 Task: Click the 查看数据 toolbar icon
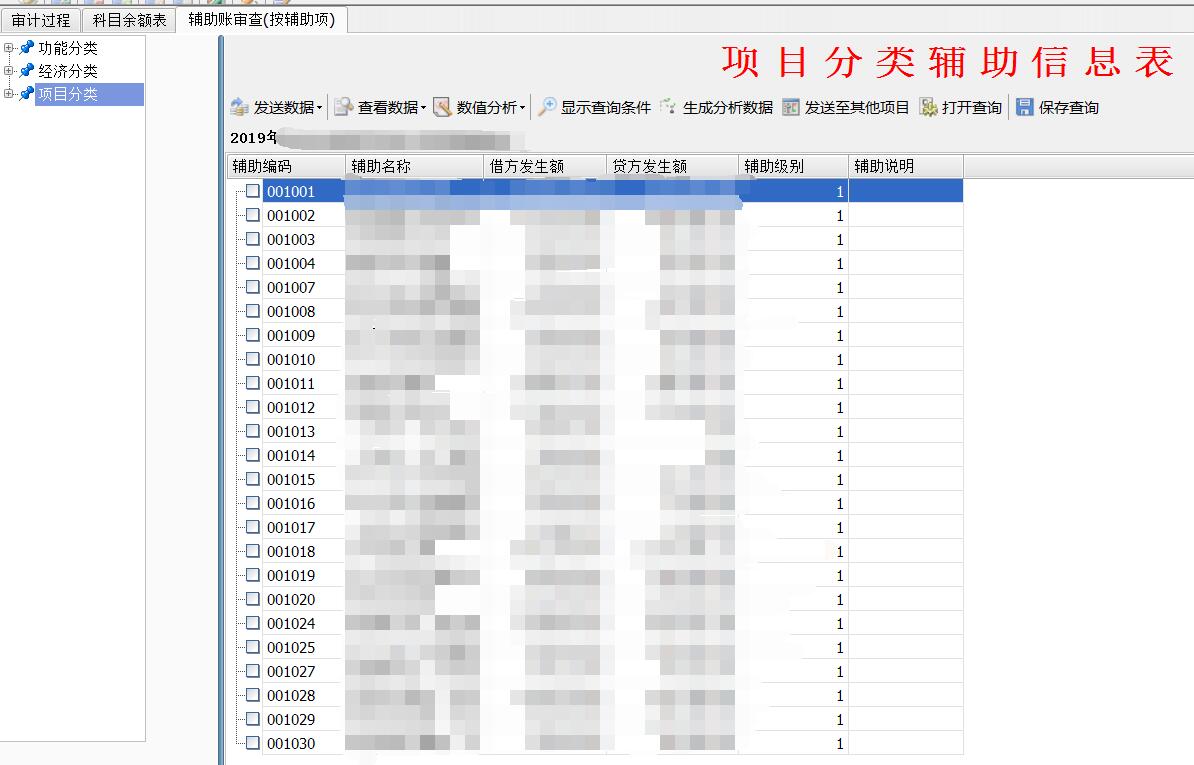pyautogui.click(x=344, y=108)
